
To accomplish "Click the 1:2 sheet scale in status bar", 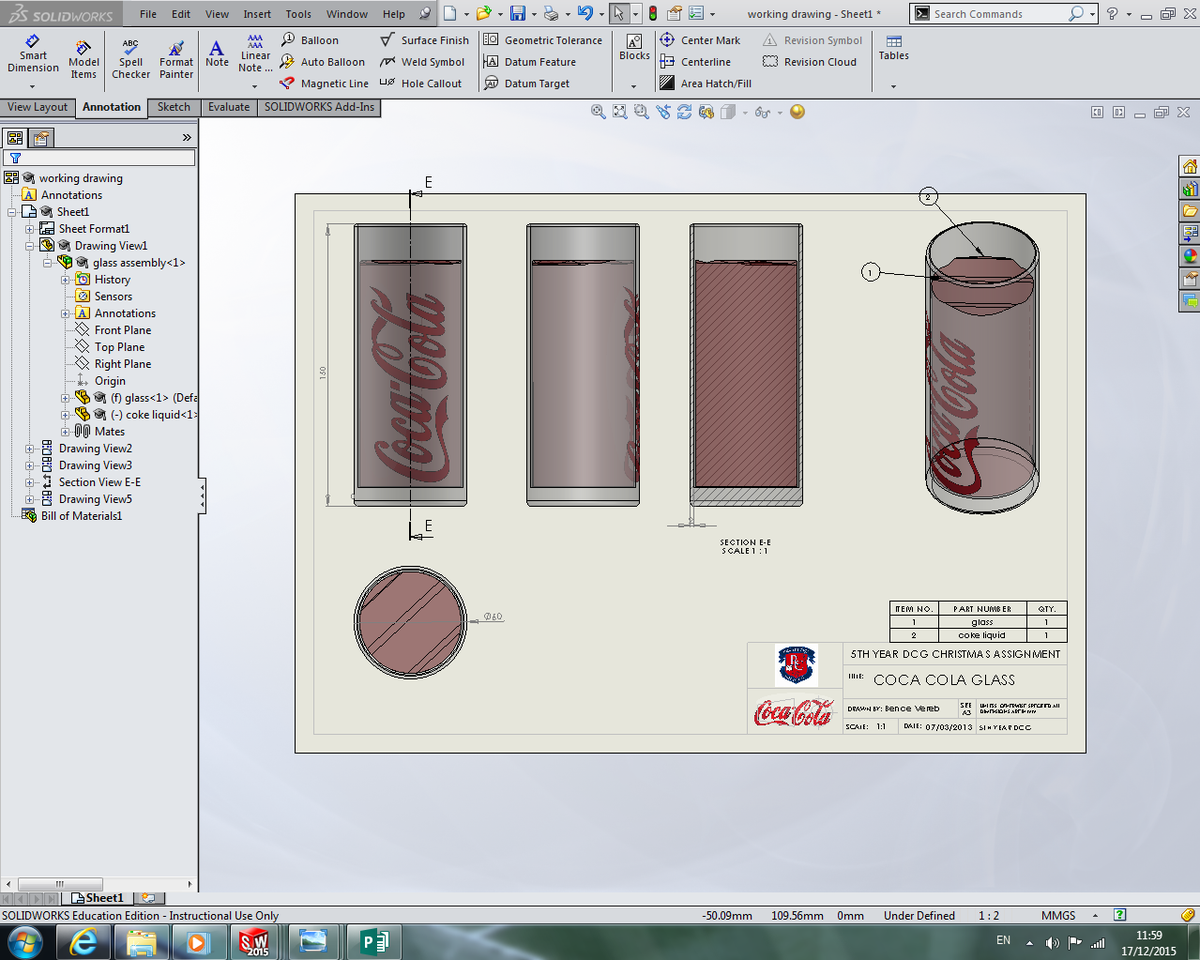I will [x=988, y=915].
